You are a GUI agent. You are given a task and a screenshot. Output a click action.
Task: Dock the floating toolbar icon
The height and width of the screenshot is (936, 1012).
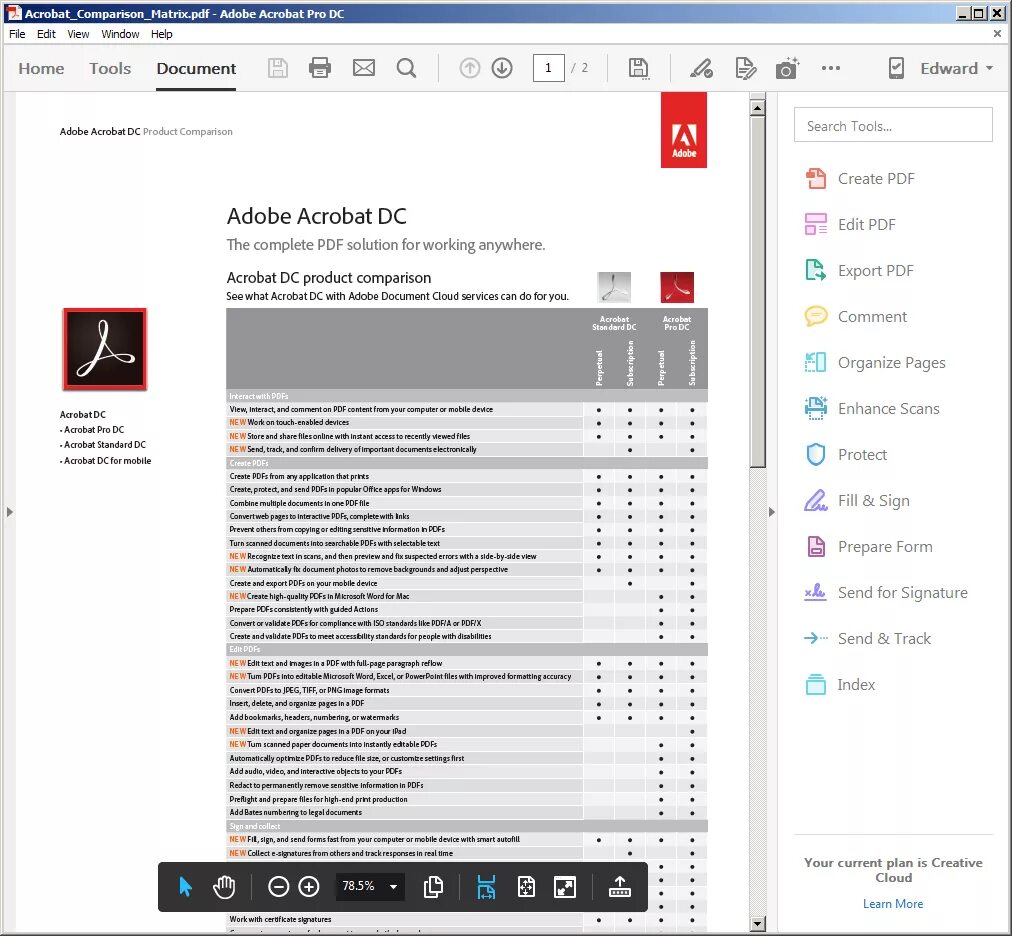point(620,887)
